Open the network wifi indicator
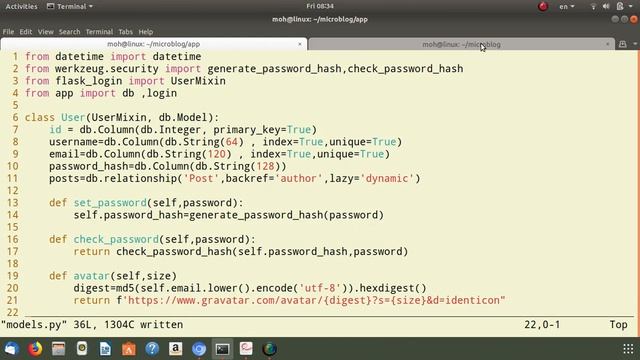Viewport: 640px width, 360px height. (593, 6)
